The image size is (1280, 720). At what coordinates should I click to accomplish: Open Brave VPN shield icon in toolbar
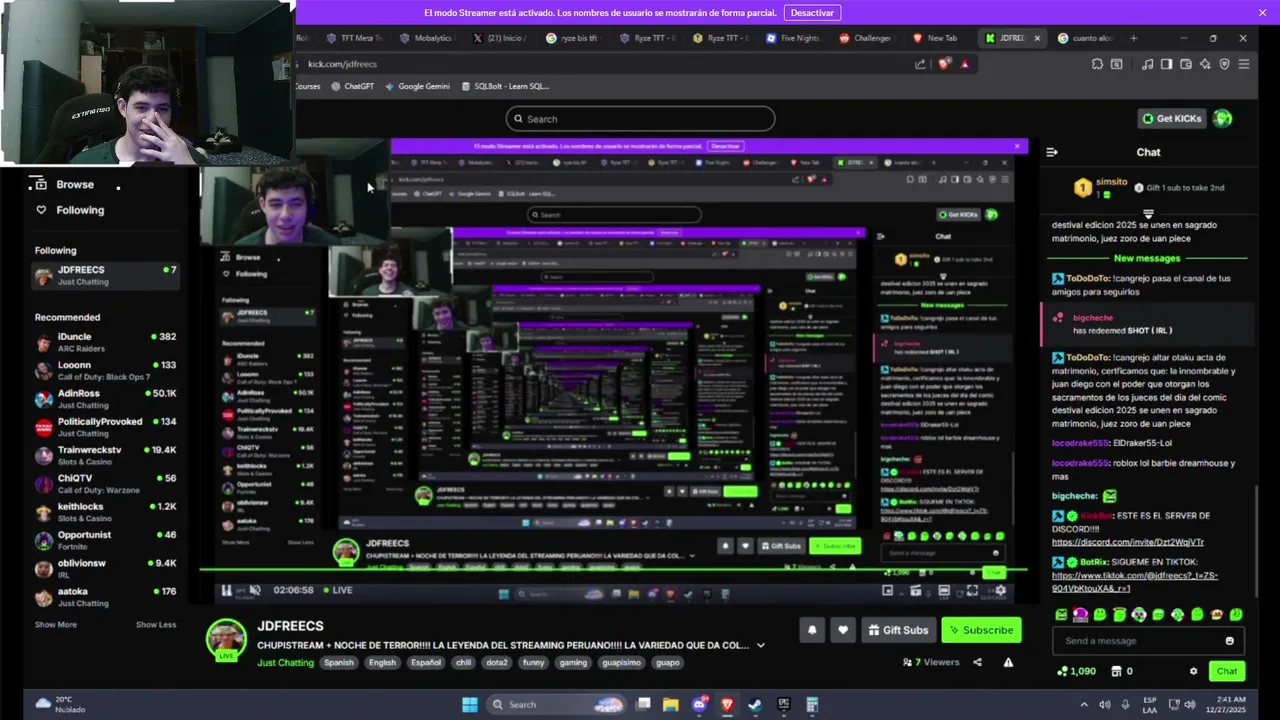click(x=1224, y=64)
